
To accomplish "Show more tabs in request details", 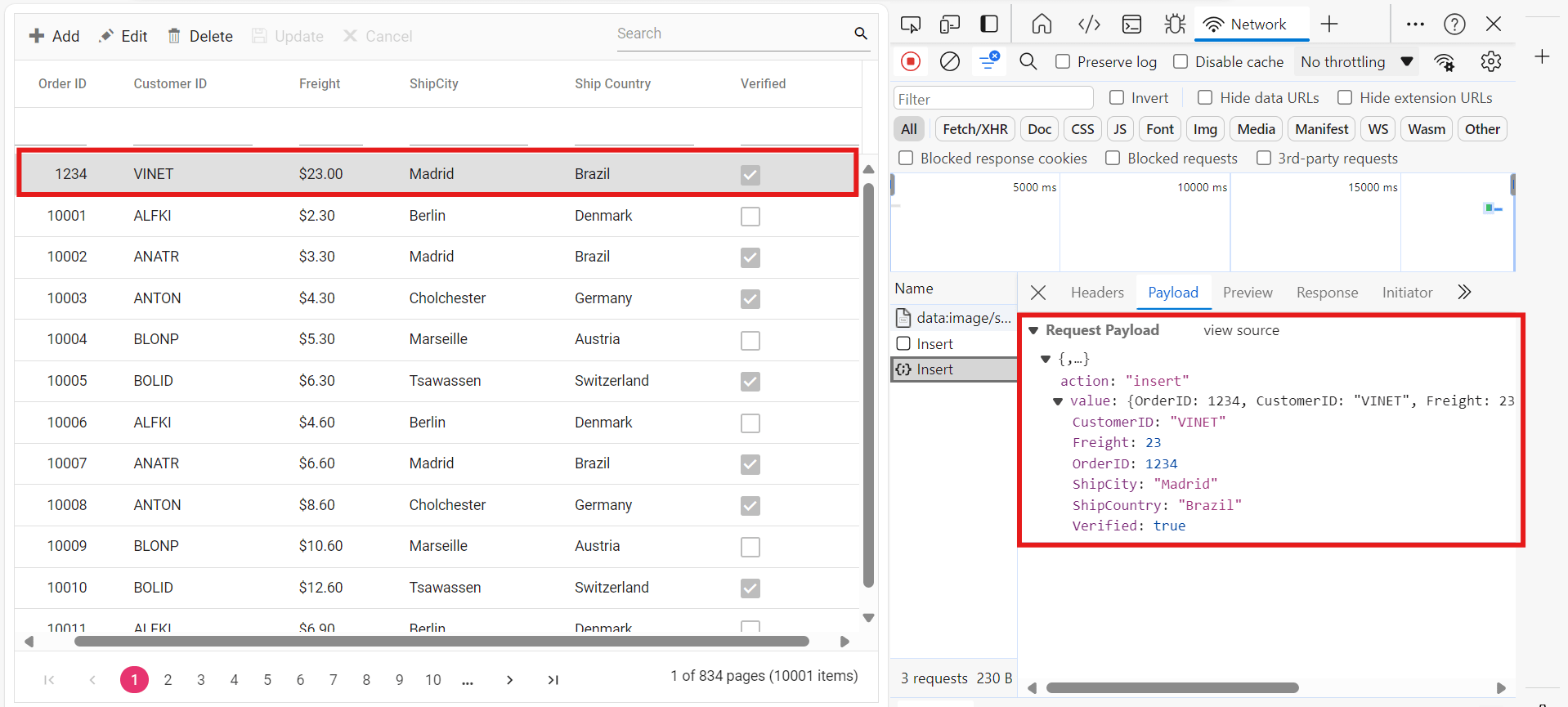I will 1463,293.
